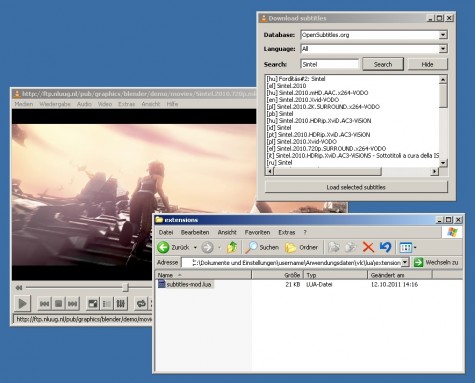Screen dimensions: 475x383
Task: Open the Bearbeiten menu in Explorer
Action: point(195,232)
